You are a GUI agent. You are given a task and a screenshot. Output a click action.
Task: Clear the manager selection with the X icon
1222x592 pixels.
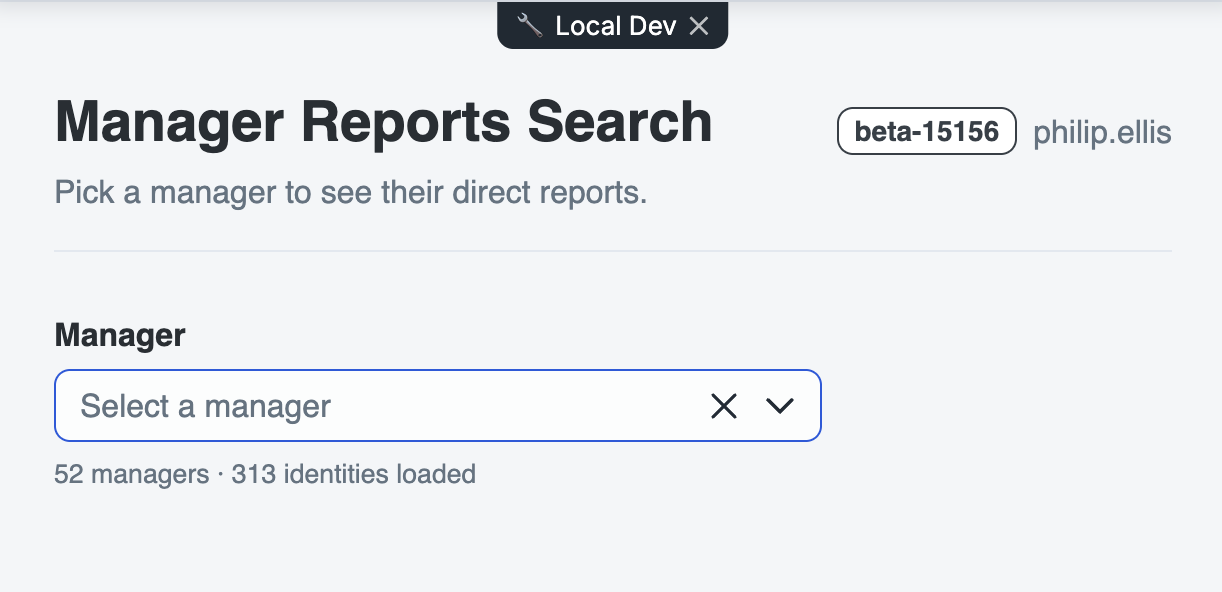[x=723, y=406]
